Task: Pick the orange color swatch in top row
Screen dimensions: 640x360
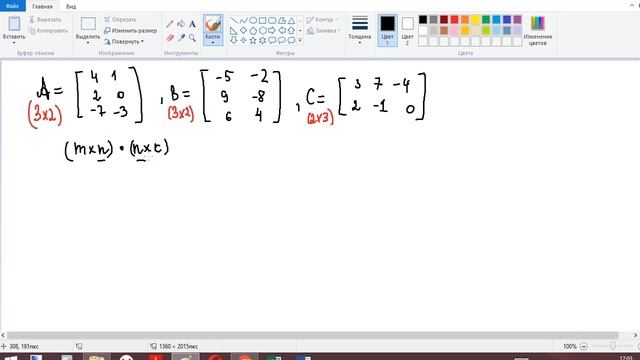Action: pyautogui.click(x=465, y=20)
